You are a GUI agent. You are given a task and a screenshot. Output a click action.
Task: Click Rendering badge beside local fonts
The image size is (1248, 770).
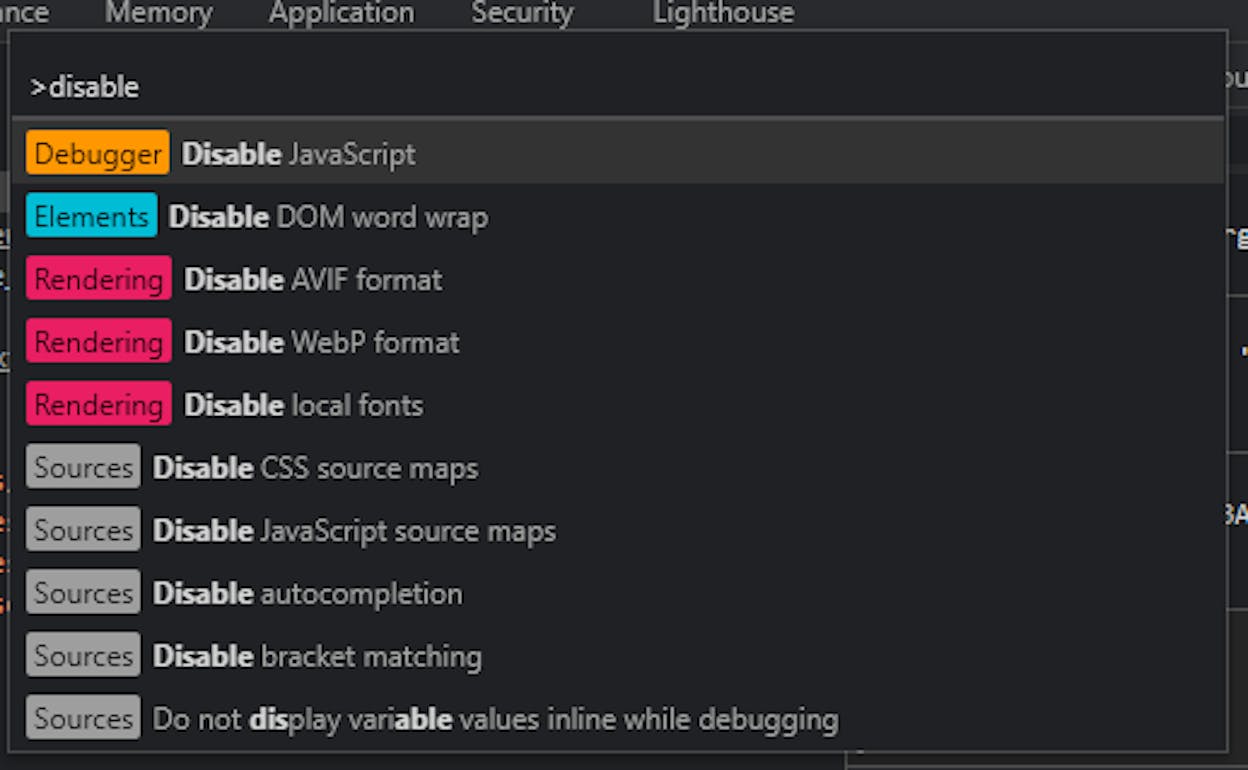[x=99, y=405]
